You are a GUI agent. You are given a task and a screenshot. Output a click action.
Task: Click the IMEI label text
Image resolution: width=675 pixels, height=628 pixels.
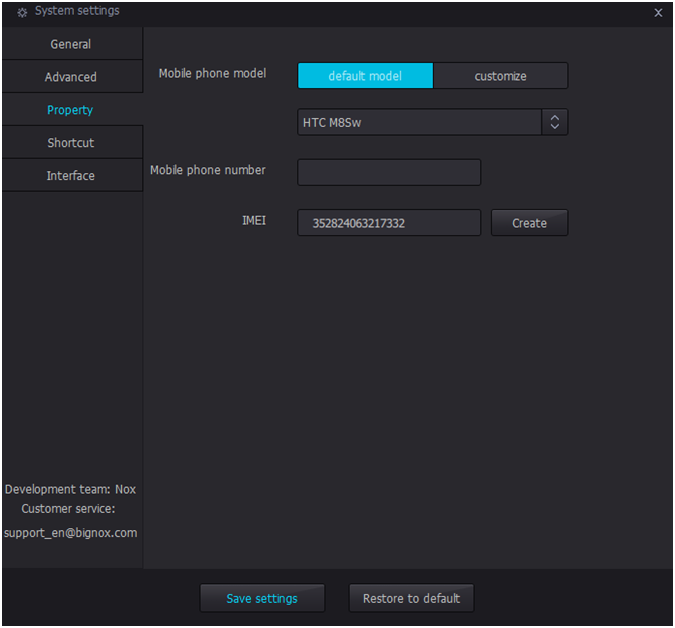click(x=254, y=220)
